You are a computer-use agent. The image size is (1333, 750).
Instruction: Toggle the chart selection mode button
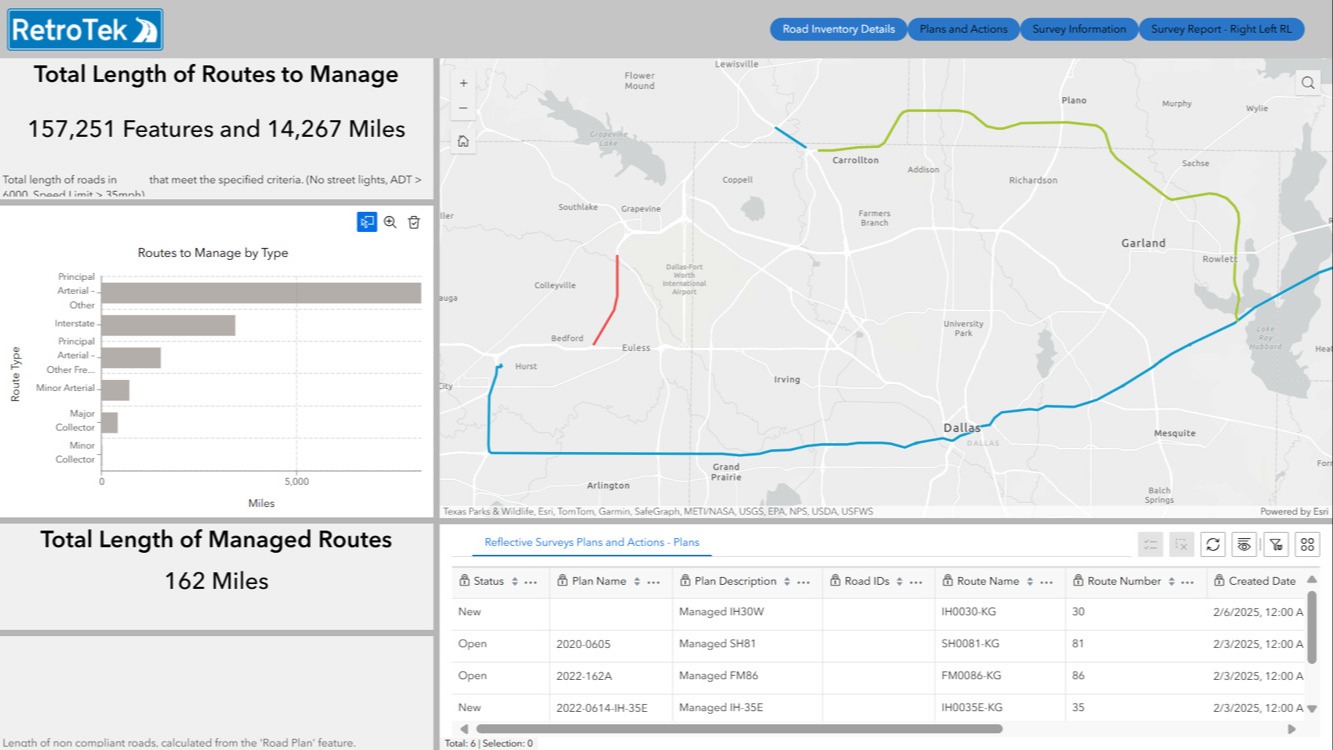click(366, 222)
